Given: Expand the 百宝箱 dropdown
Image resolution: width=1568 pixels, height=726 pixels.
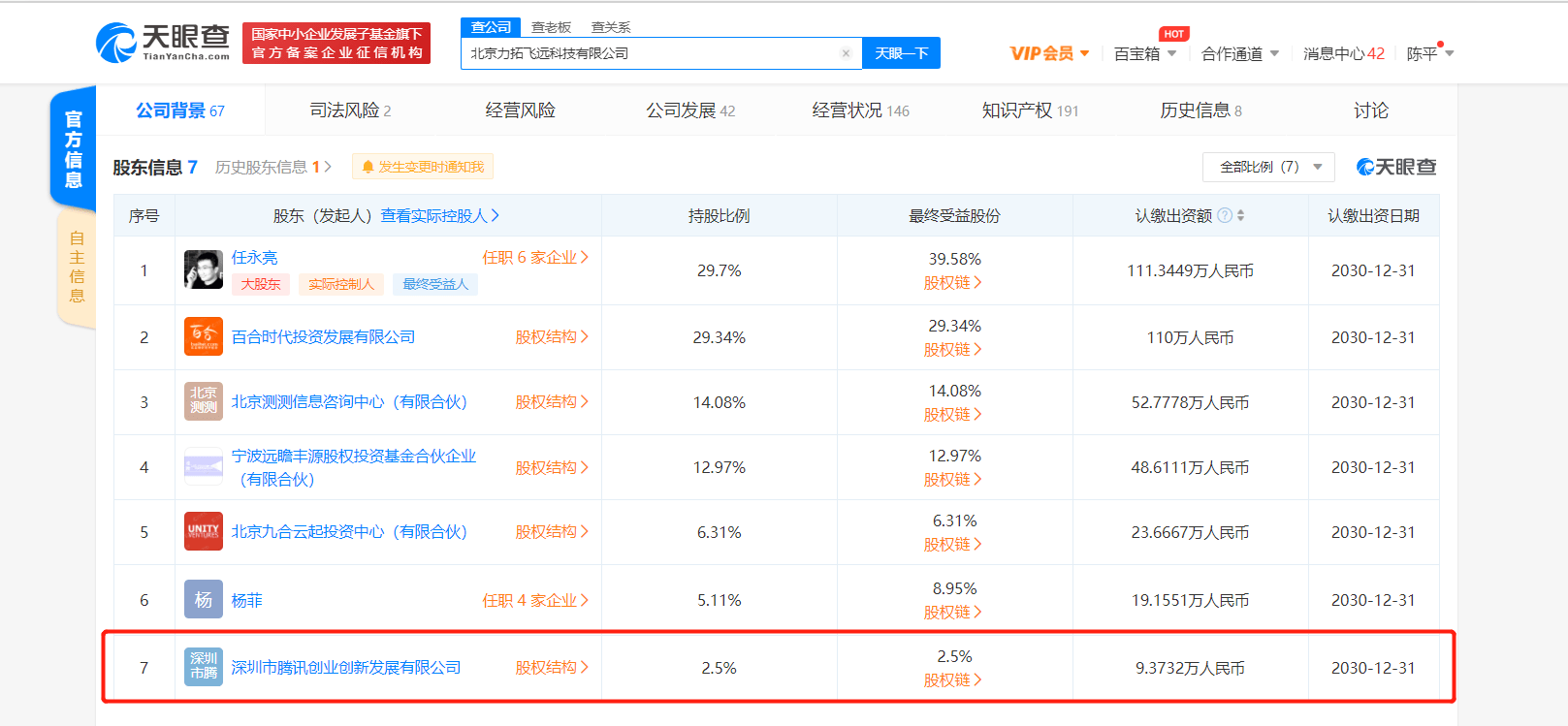Looking at the screenshot, I should pyautogui.click(x=1145, y=53).
